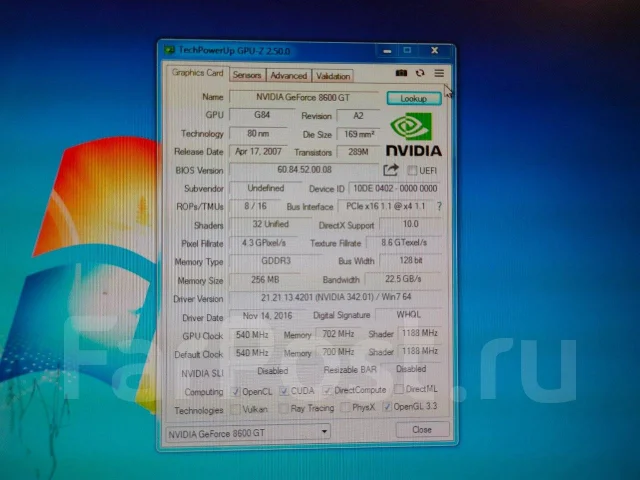The image size is (640, 480).
Task: Click the Default Clock 540 MHz value
Action: pyautogui.click(x=252, y=353)
